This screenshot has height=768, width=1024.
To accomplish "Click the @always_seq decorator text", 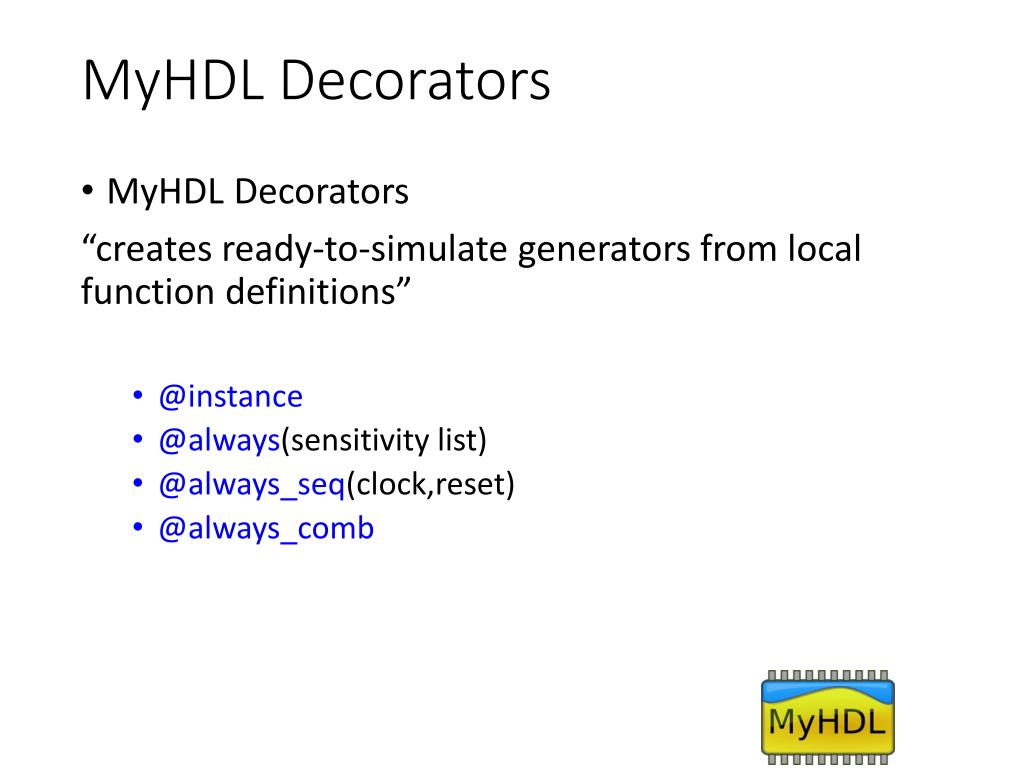I will tap(252, 485).
